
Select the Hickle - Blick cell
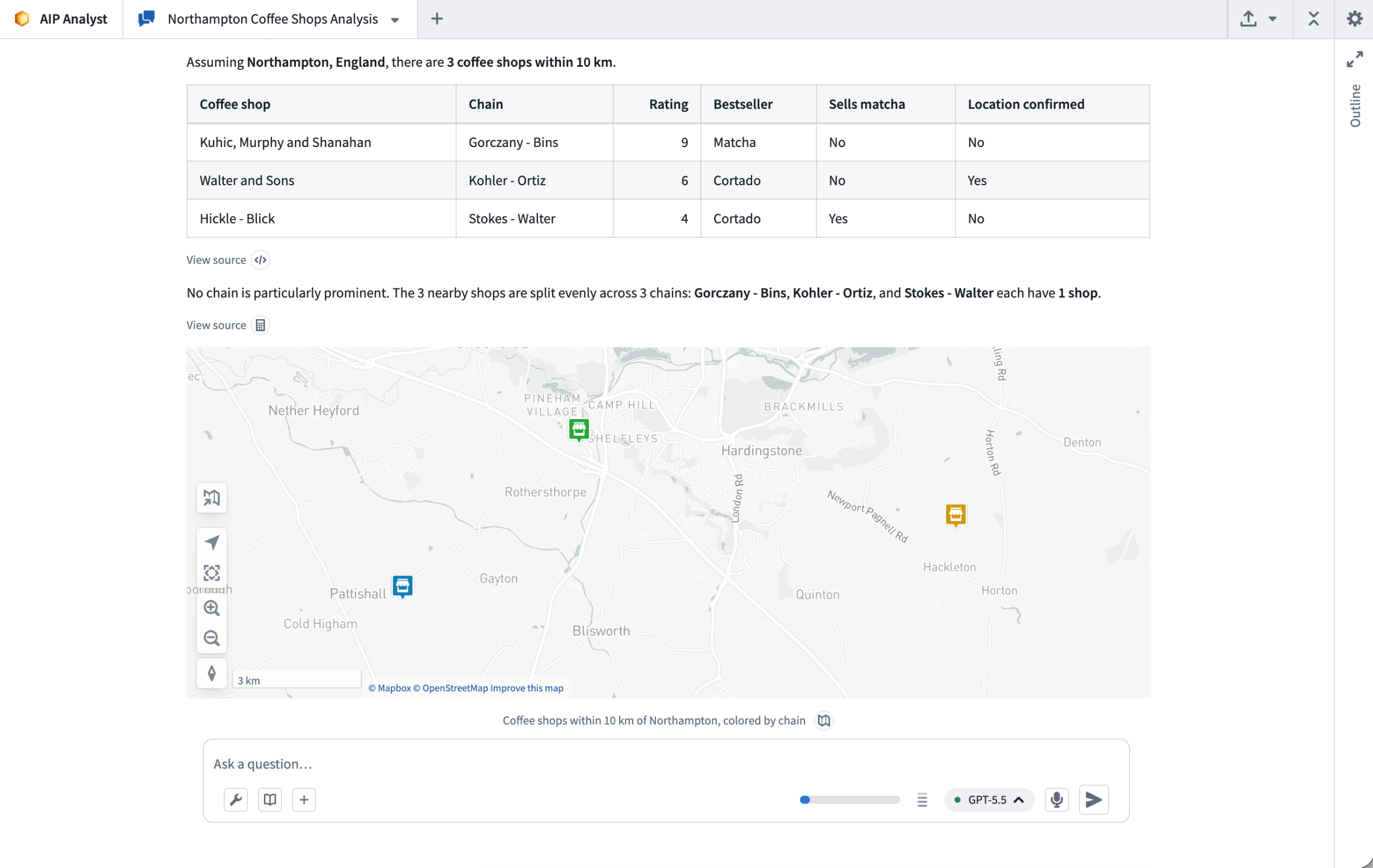pyautogui.click(x=321, y=219)
